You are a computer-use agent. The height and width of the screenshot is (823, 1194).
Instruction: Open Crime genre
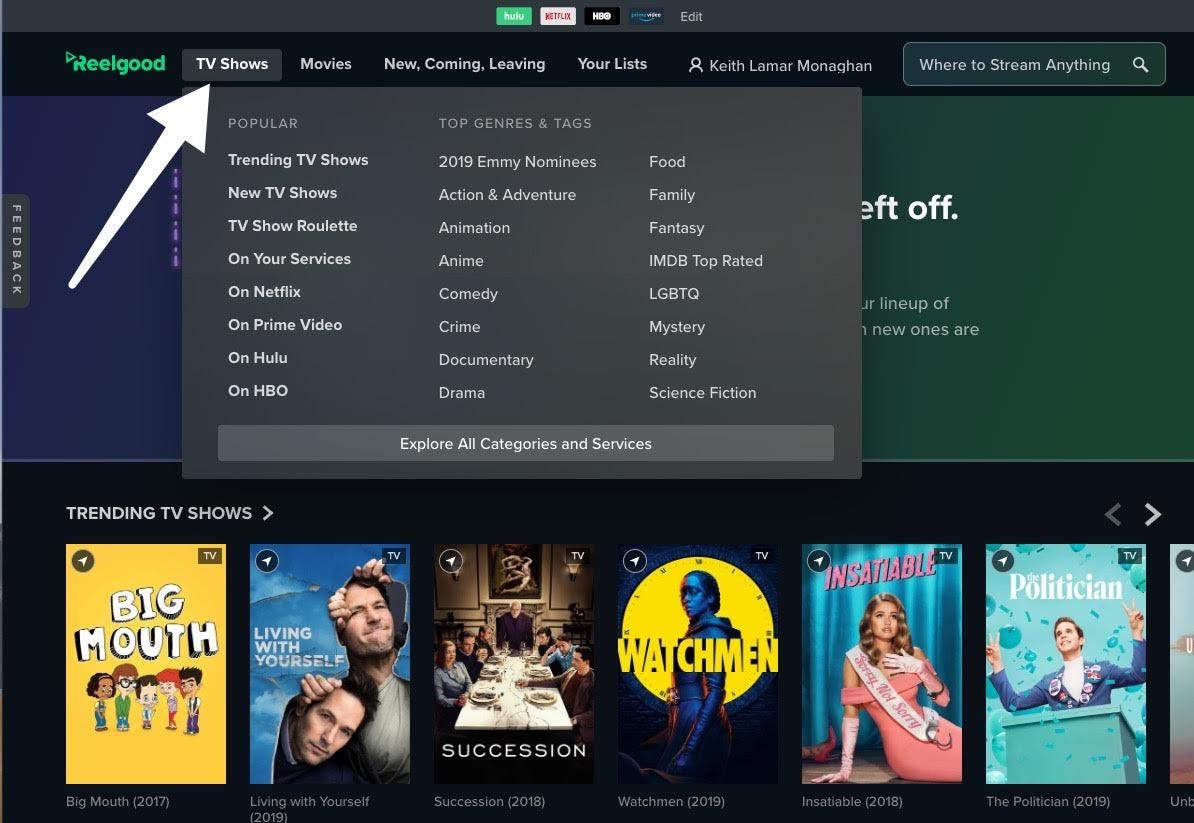[459, 327]
